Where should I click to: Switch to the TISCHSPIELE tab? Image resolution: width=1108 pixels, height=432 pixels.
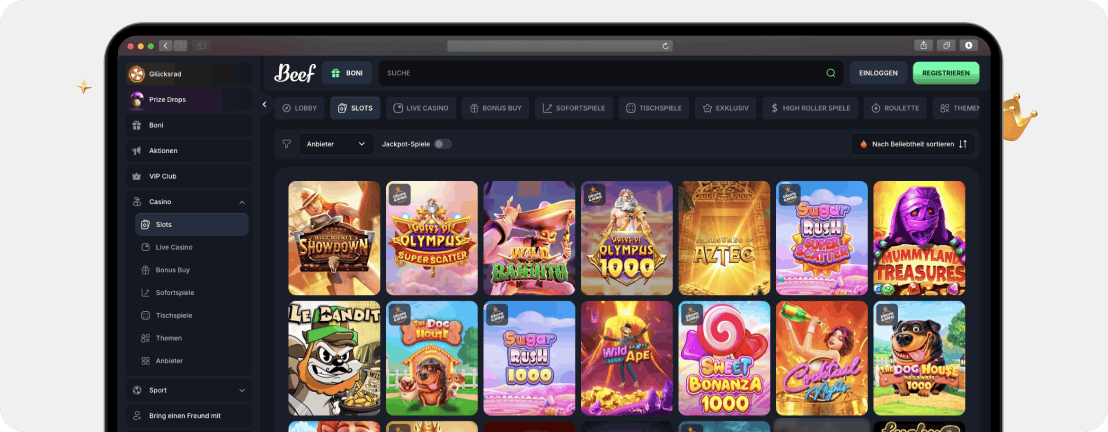[x=654, y=108]
